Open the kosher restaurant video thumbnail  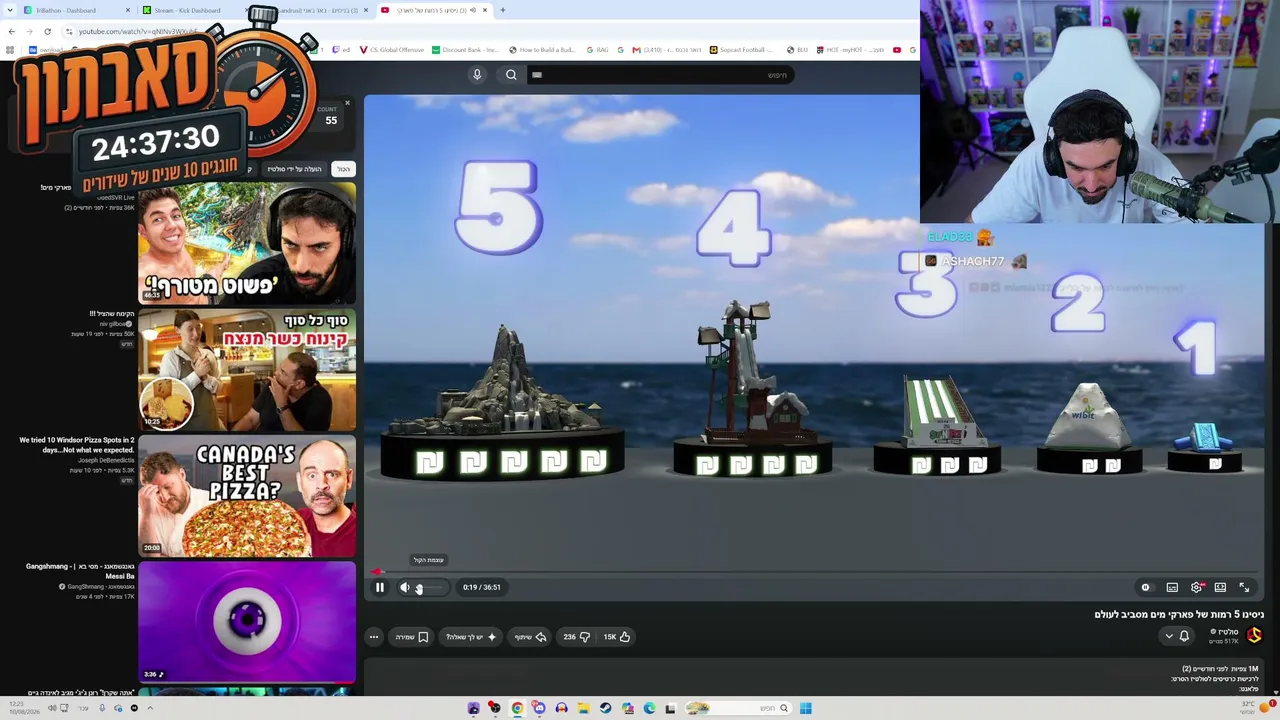[247, 370]
